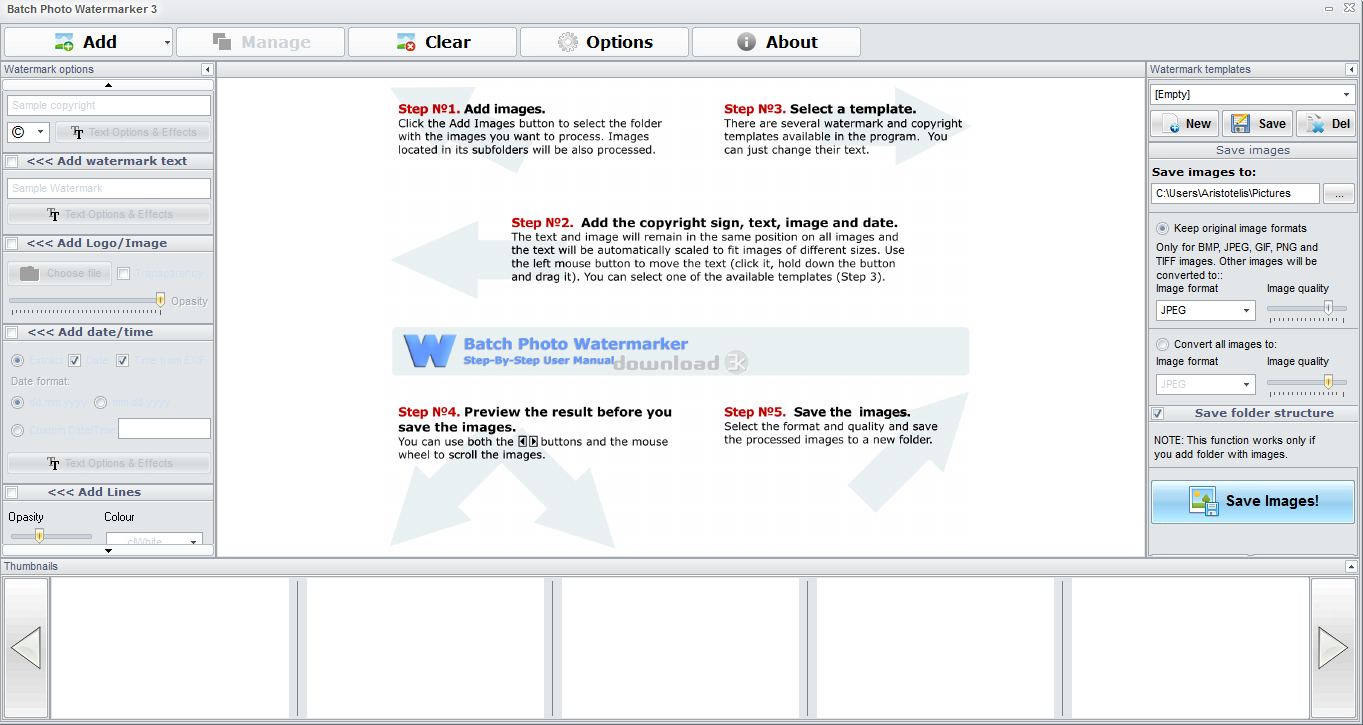The image size is (1363, 725).
Task: Select Keep original image formats radio
Action: [1162, 228]
